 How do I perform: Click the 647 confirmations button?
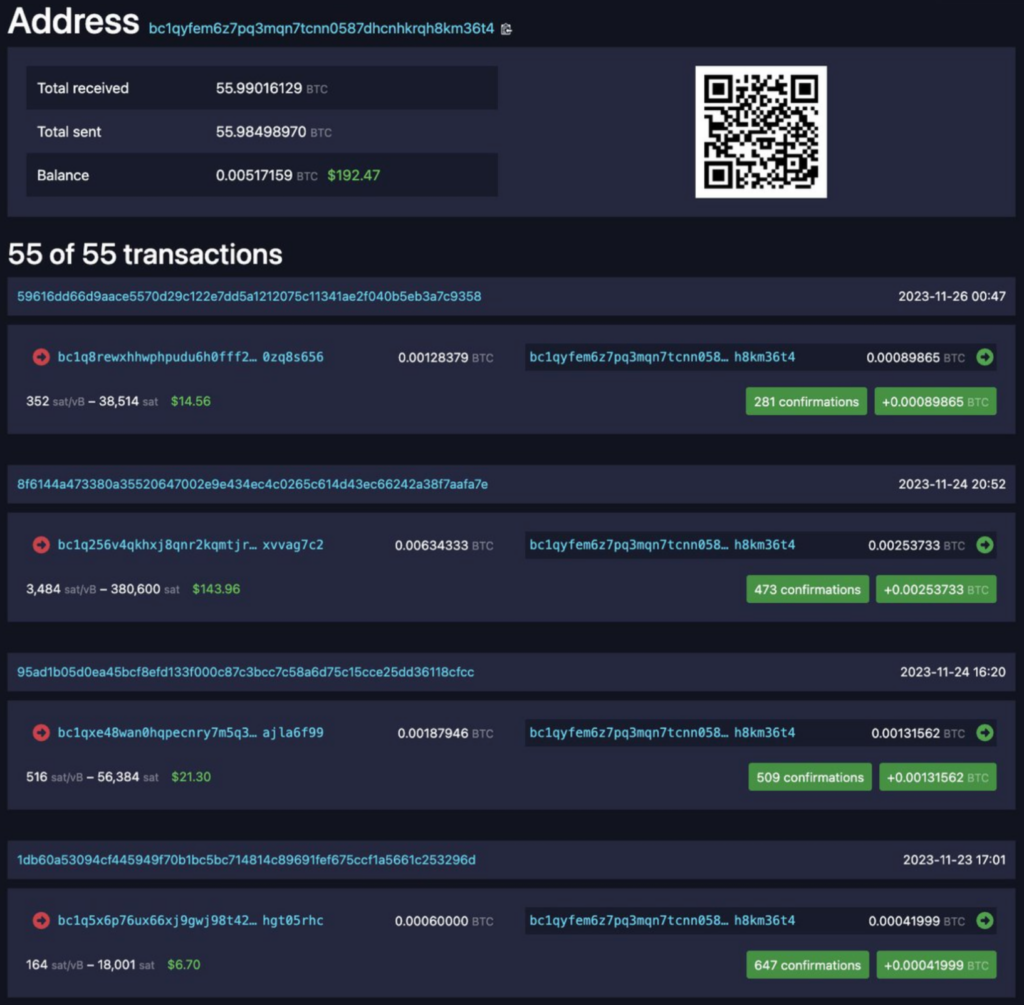807,966
